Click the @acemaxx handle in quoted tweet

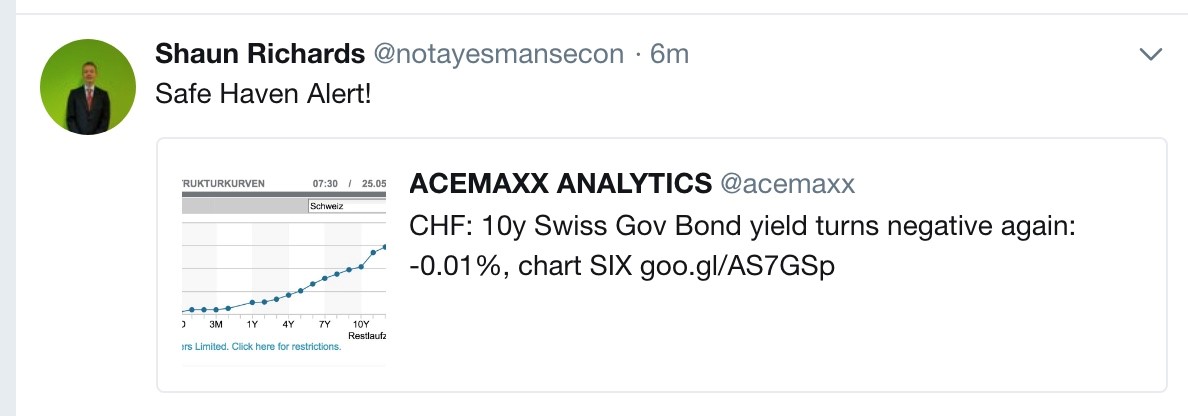(788, 184)
